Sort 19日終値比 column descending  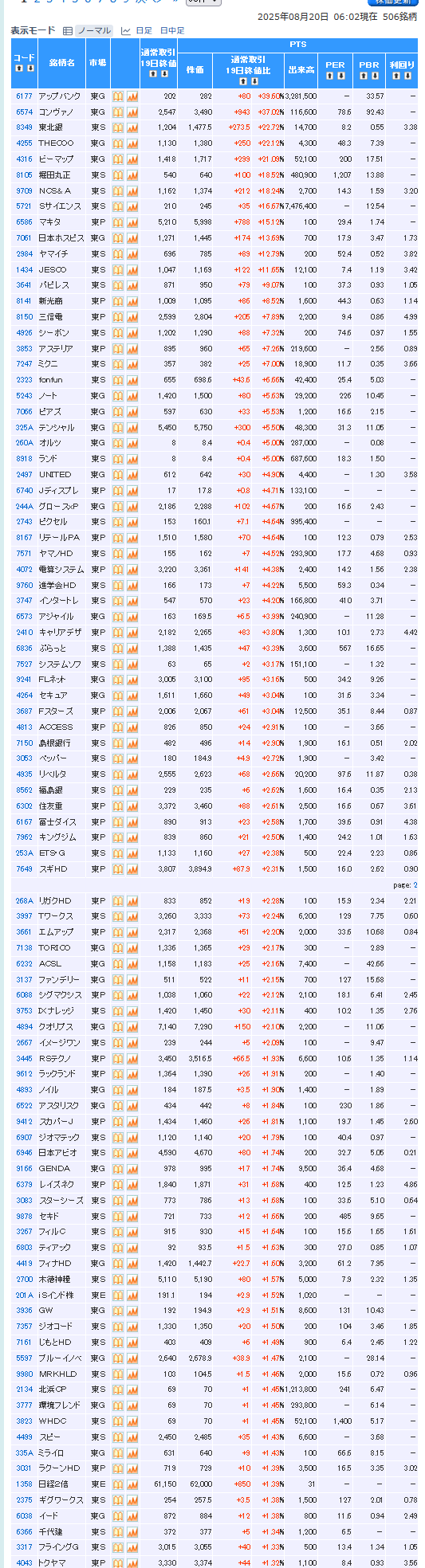(256, 80)
